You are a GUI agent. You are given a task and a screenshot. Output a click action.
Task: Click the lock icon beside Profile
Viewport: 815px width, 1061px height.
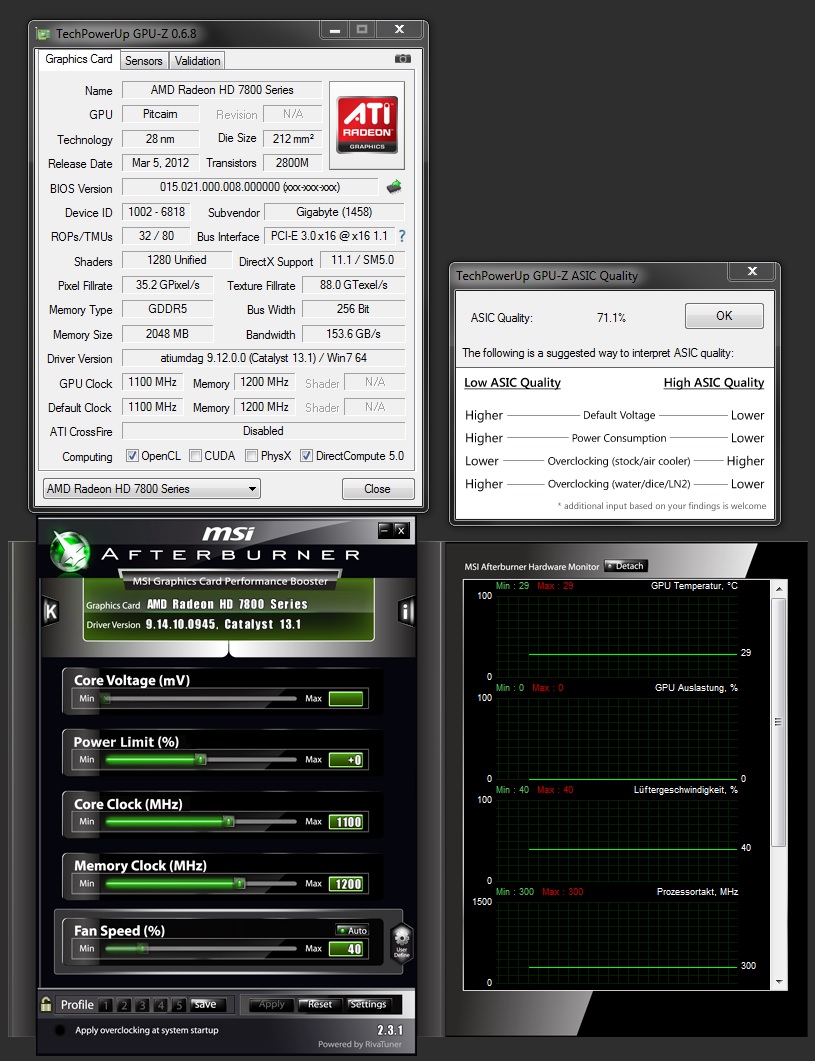[x=46, y=1004]
